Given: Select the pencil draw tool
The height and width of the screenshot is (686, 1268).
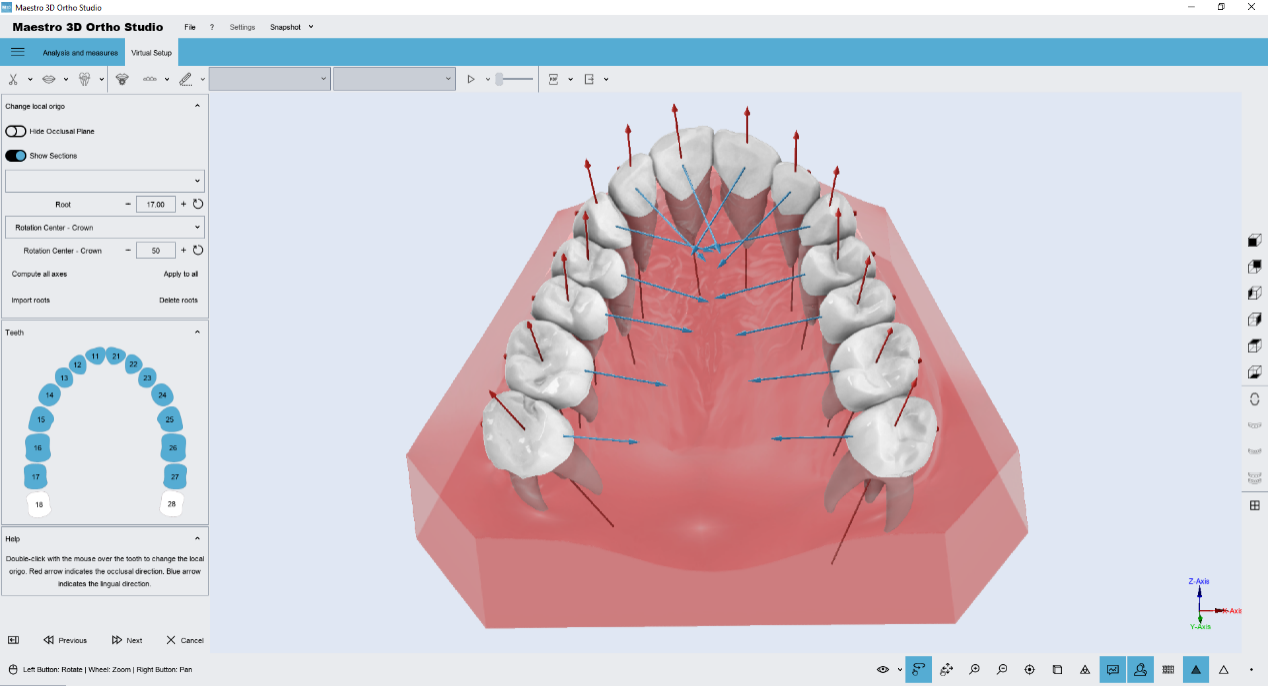Looking at the screenshot, I should point(186,79).
